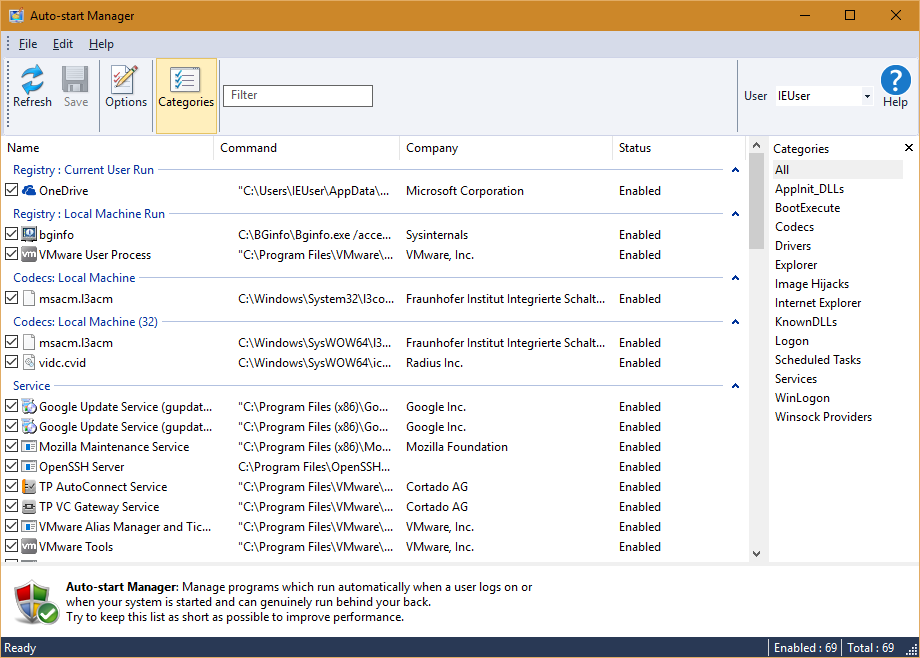Collapse the Registry : Current User Run group
Image resolution: width=920 pixels, height=658 pixels.
(x=735, y=170)
